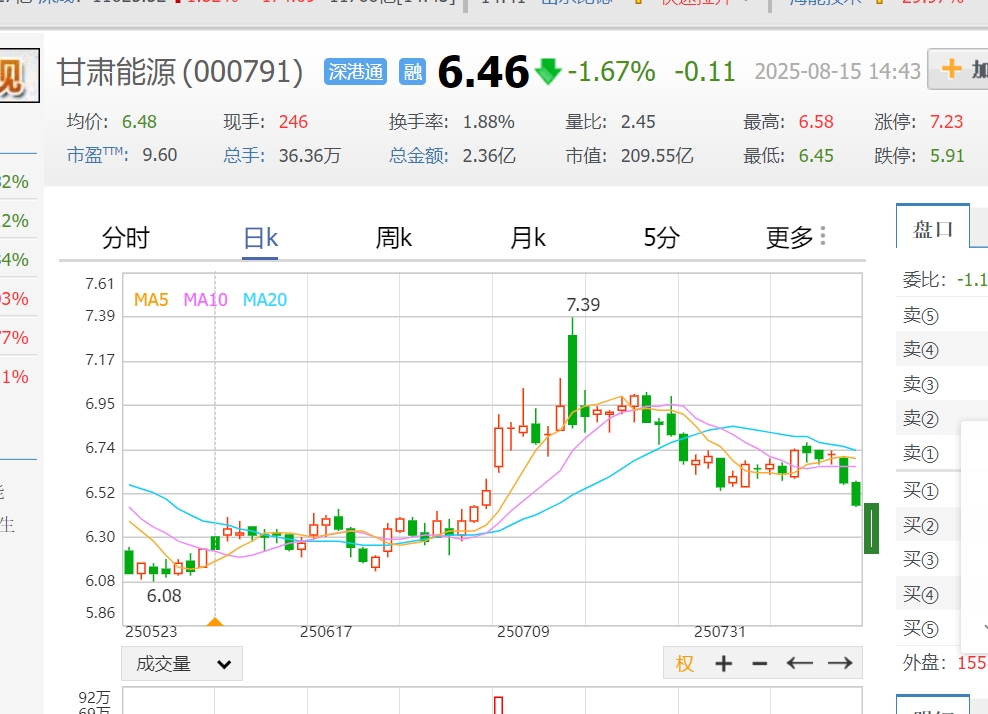The width and height of the screenshot is (988, 714).
Task: Click the plus add-to-watchlist button
Action: tap(958, 69)
